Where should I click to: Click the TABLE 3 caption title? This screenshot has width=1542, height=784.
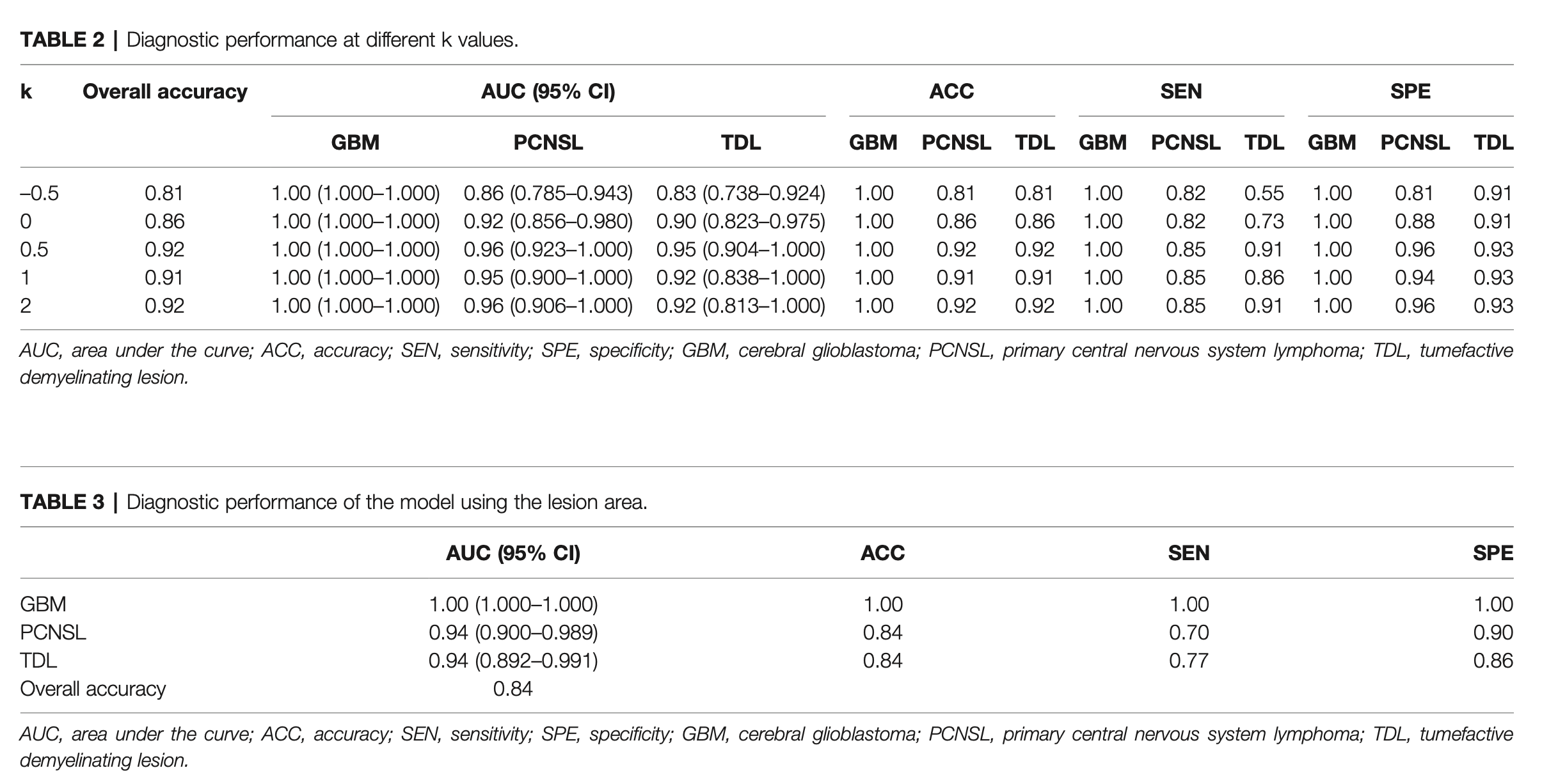333,502
